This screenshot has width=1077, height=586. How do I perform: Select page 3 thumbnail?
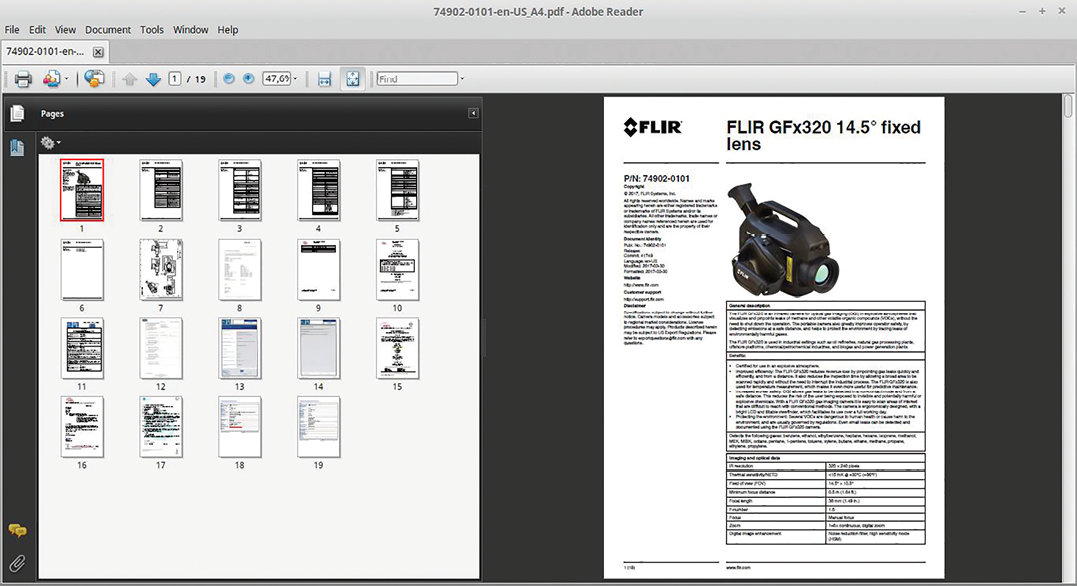coord(240,190)
